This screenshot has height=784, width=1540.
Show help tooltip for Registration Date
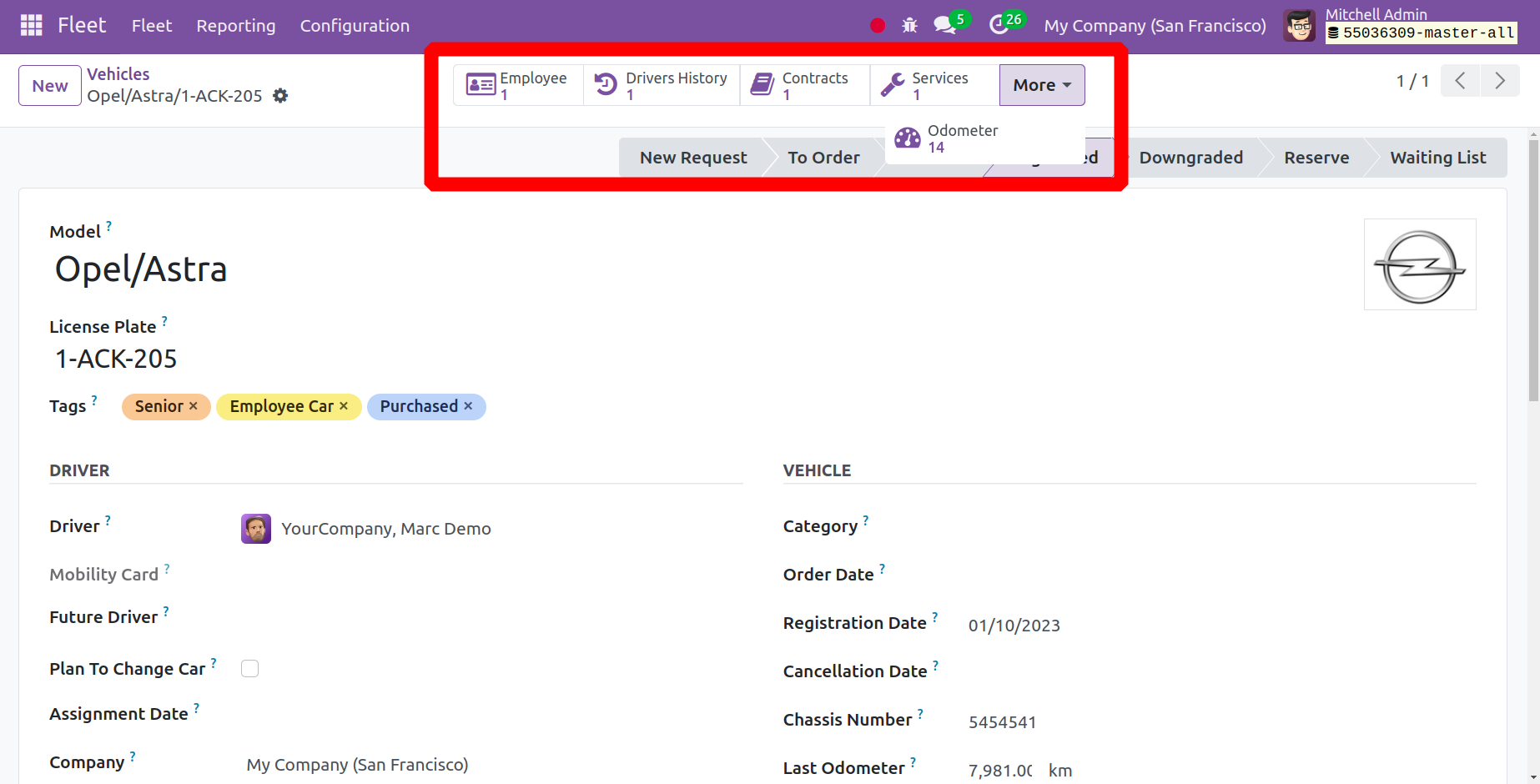(935, 617)
